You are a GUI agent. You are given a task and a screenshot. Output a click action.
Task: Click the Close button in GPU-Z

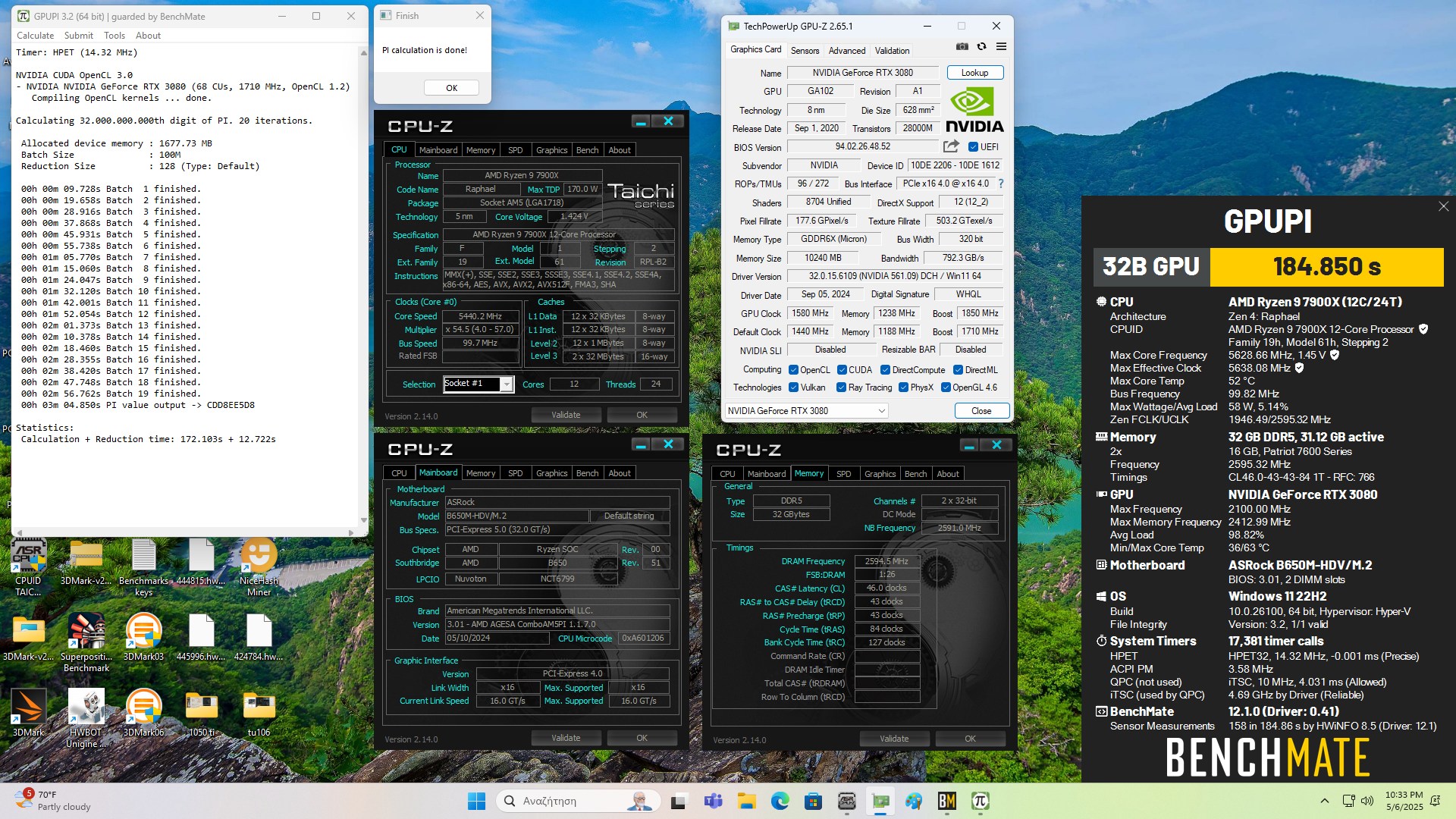pyautogui.click(x=981, y=411)
